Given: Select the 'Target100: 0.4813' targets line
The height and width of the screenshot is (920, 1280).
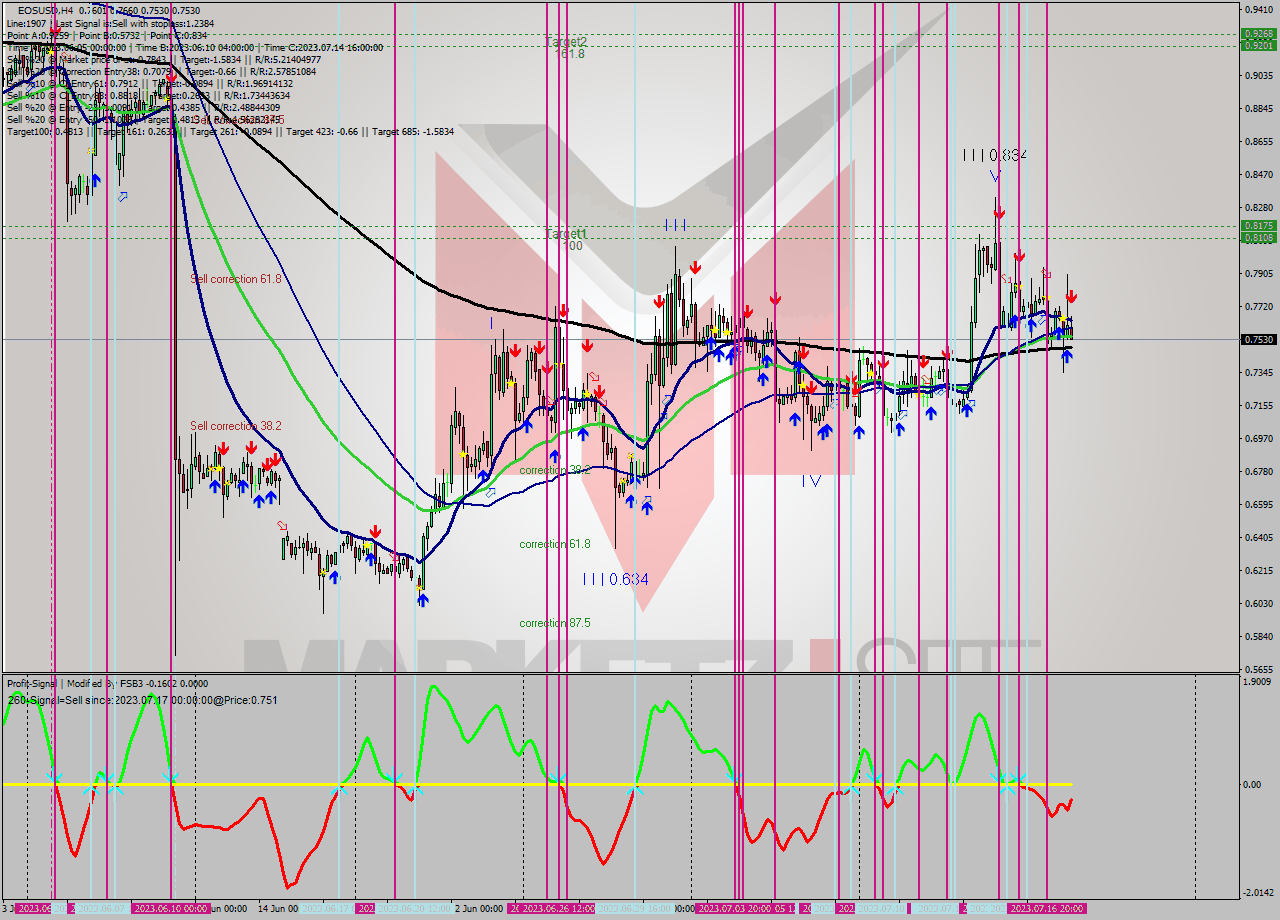Looking at the screenshot, I should (x=230, y=131).
